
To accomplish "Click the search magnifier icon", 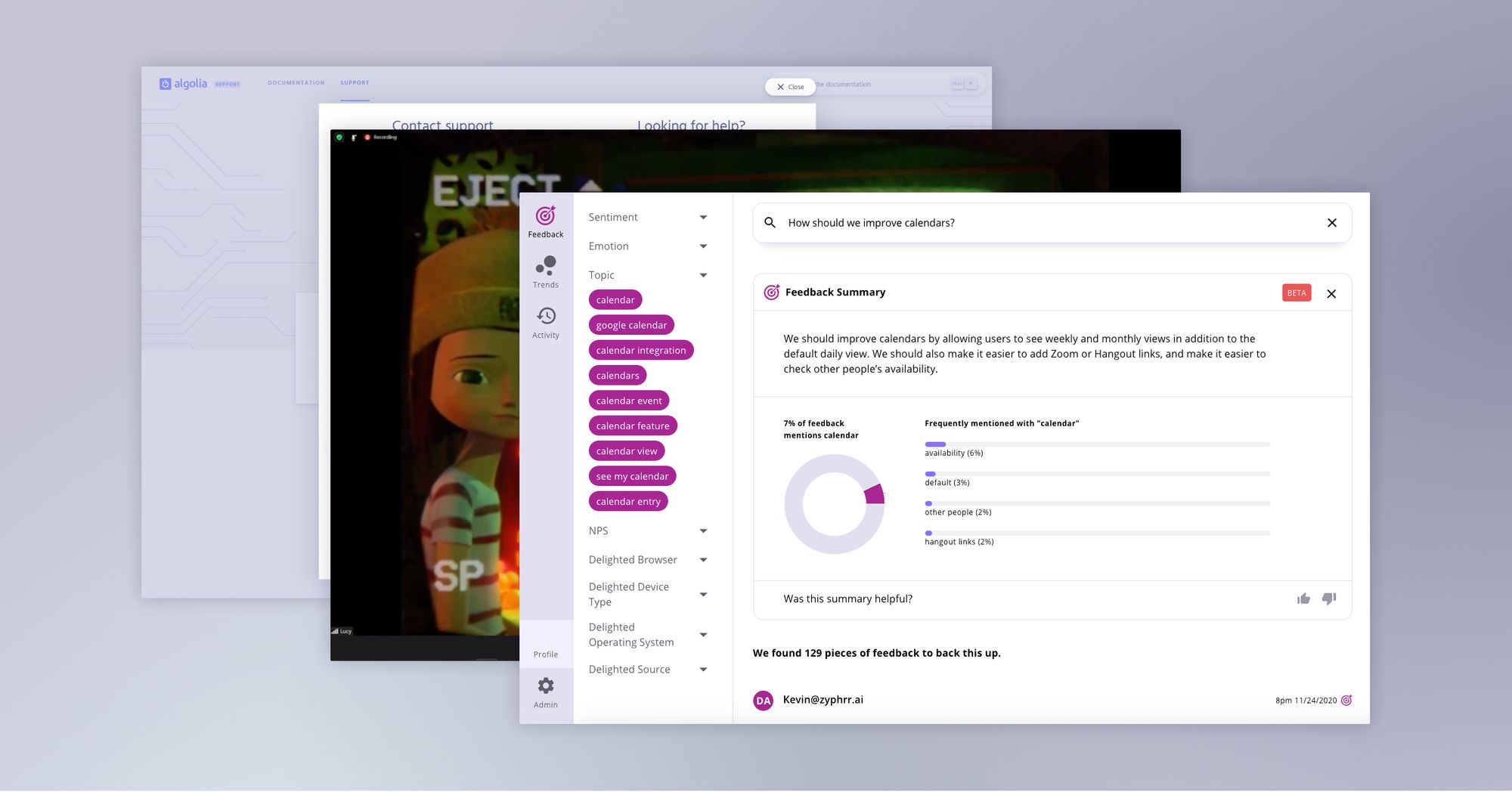I will pos(770,223).
